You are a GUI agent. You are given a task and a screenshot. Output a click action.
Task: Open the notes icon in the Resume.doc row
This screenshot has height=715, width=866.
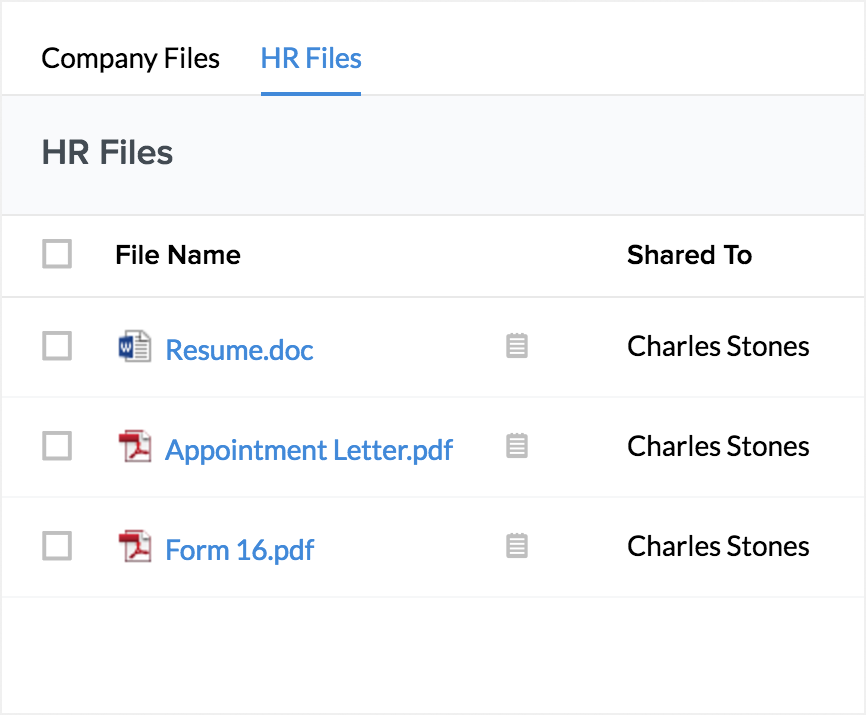pyautogui.click(x=517, y=347)
